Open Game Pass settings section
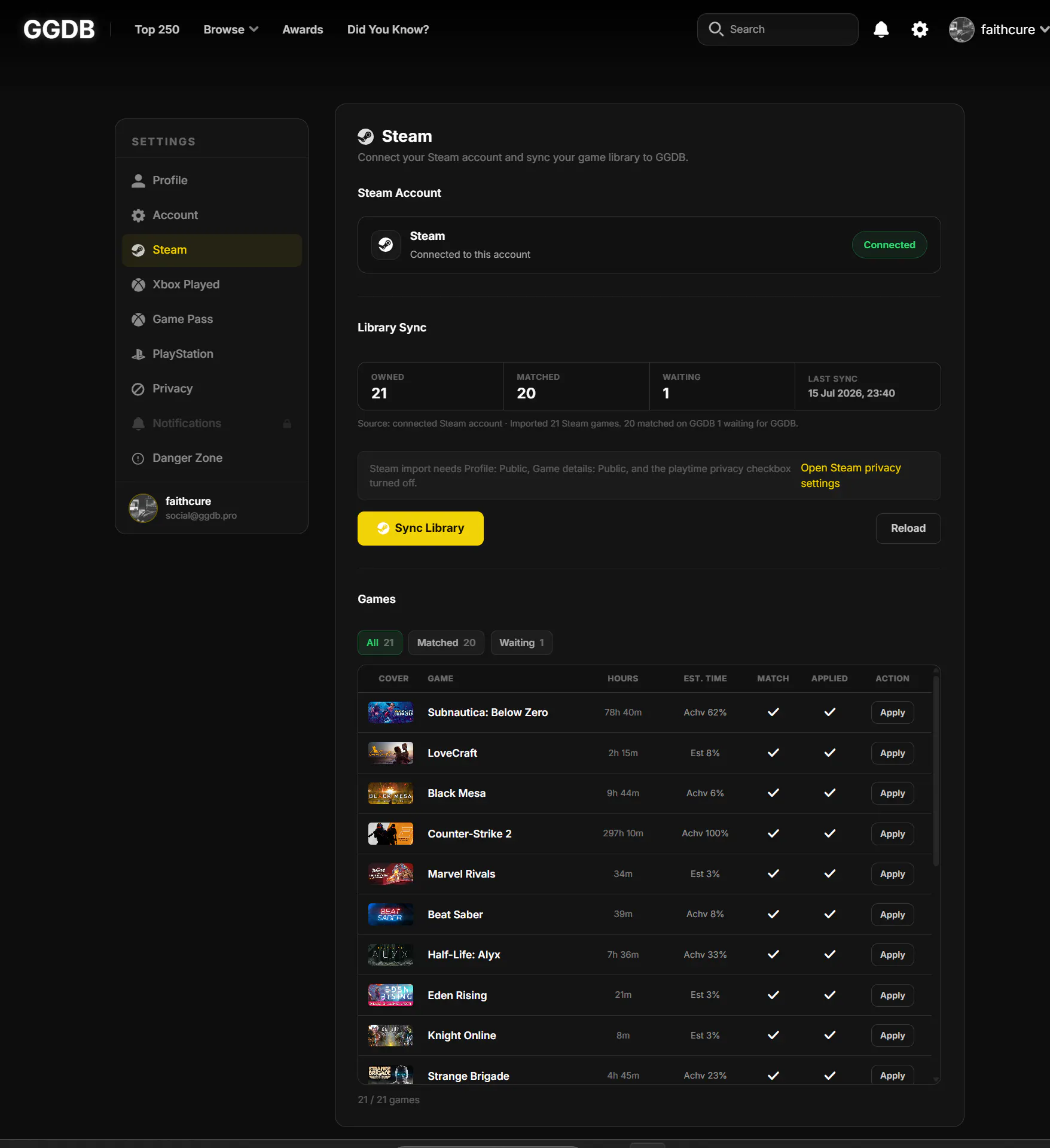This screenshot has height=1148, width=1050. [212, 319]
